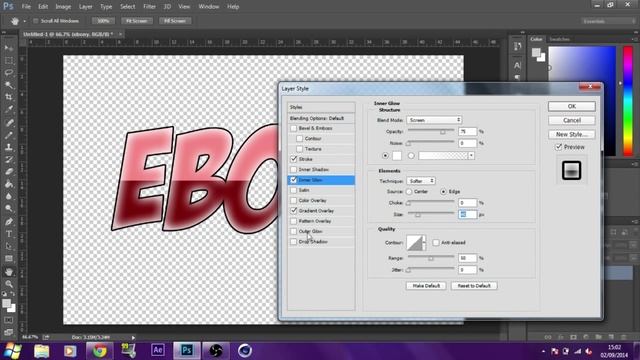Image resolution: width=640 pixels, height=360 pixels.
Task: Enable the Inner Shadow checkbox
Action: click(293, 169)
